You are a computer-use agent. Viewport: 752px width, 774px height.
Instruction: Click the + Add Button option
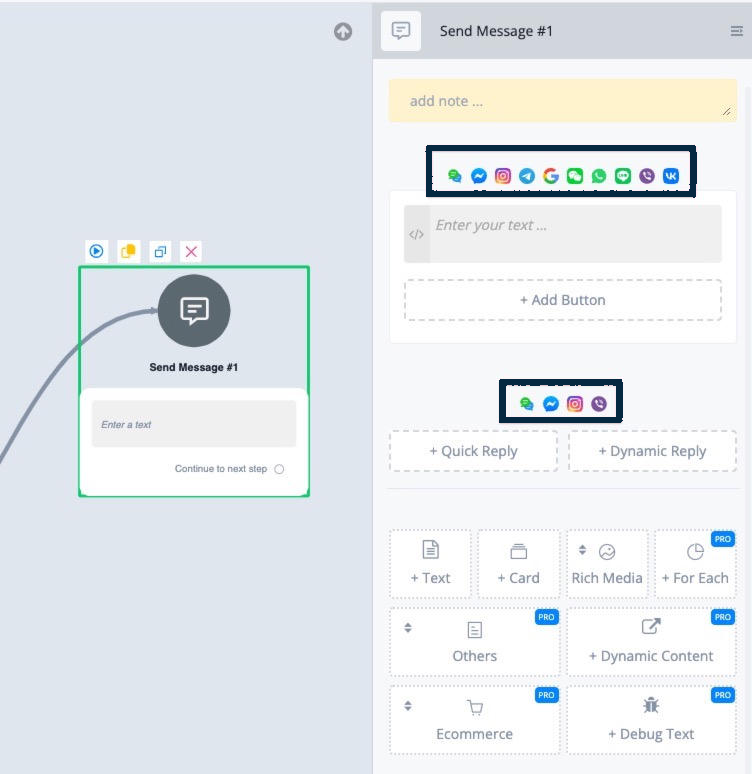(x=563, y=300)
